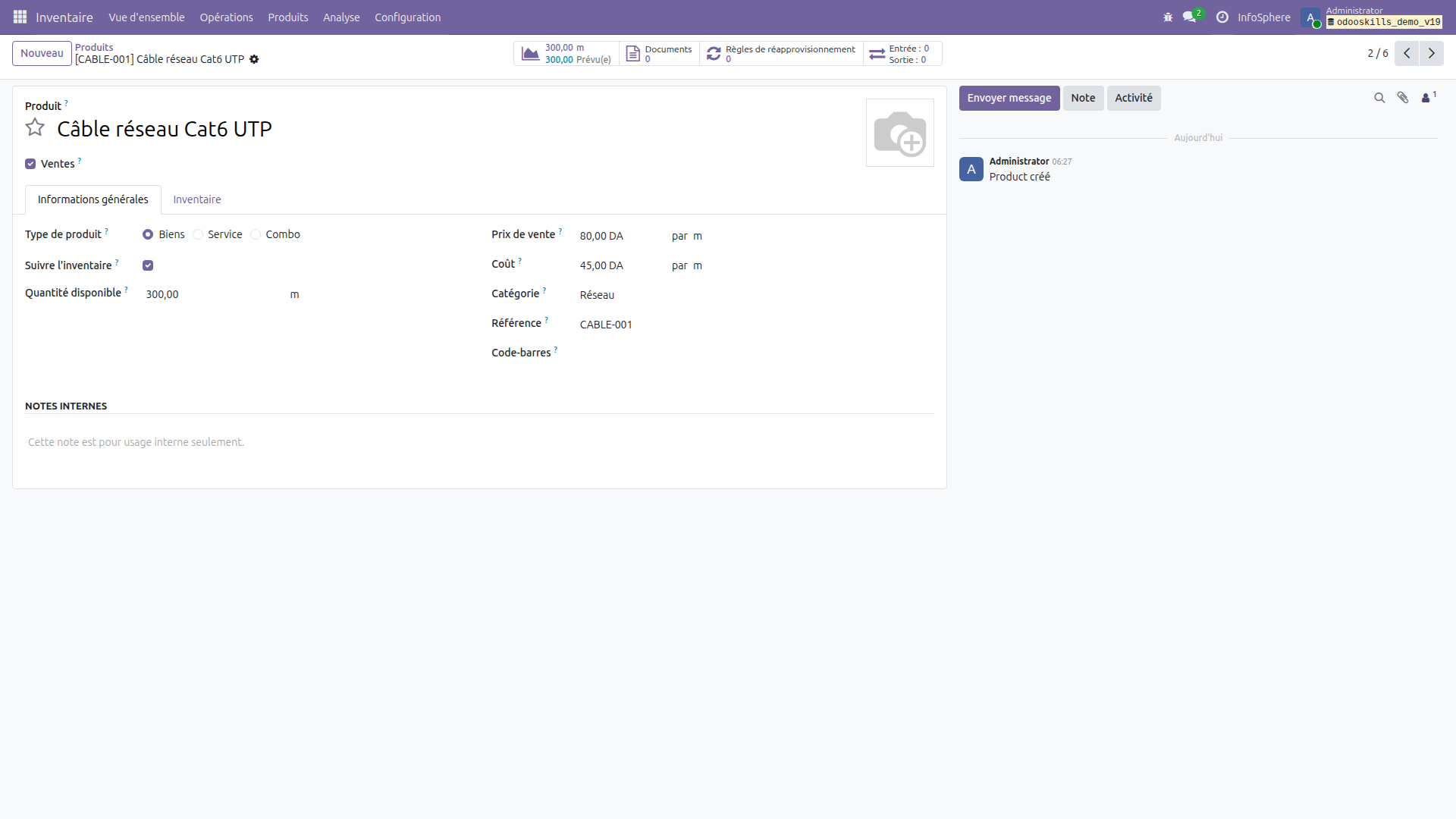
Task: Star the product as favorite
Action: point(34,127)
